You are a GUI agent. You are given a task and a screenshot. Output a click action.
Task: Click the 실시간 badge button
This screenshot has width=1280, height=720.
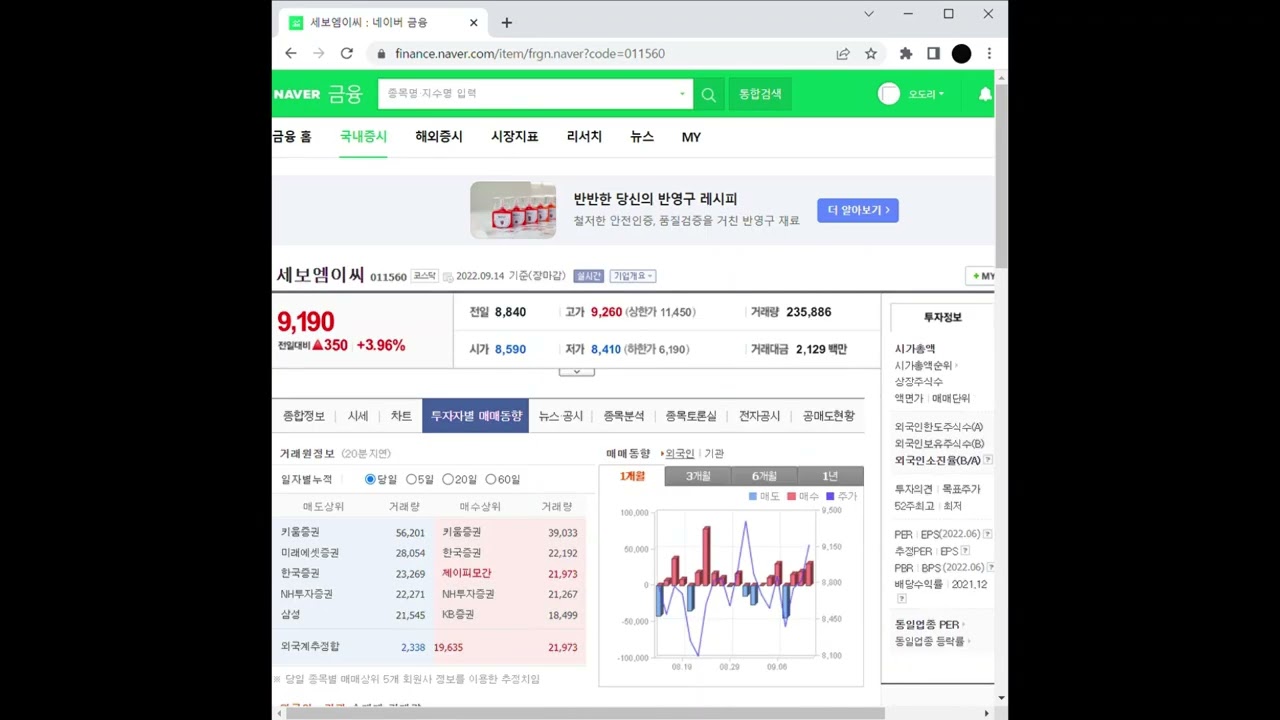[x=588, y=276]
